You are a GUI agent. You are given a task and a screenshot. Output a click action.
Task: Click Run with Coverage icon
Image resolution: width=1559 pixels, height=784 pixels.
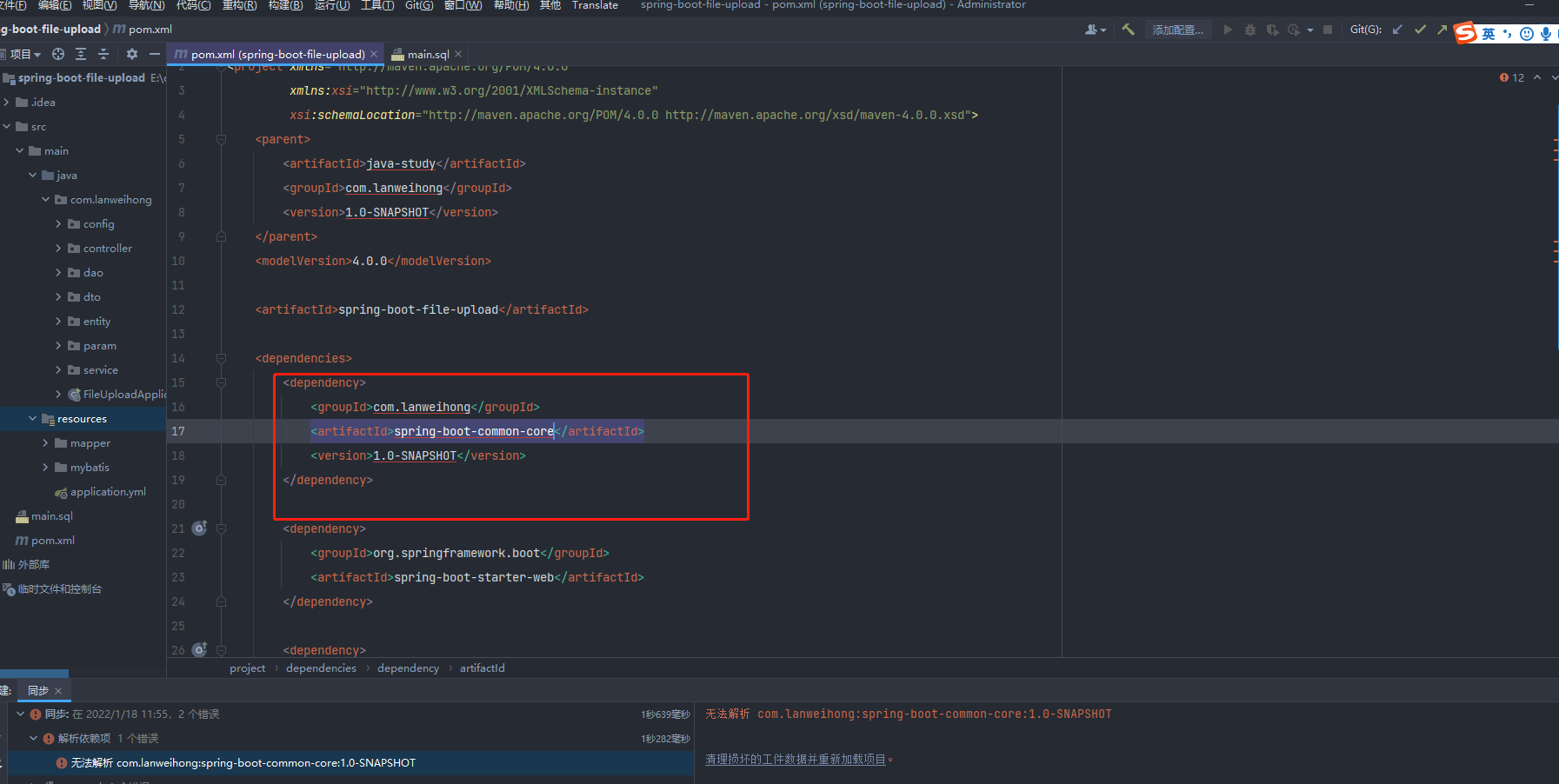coord(1272,30)
